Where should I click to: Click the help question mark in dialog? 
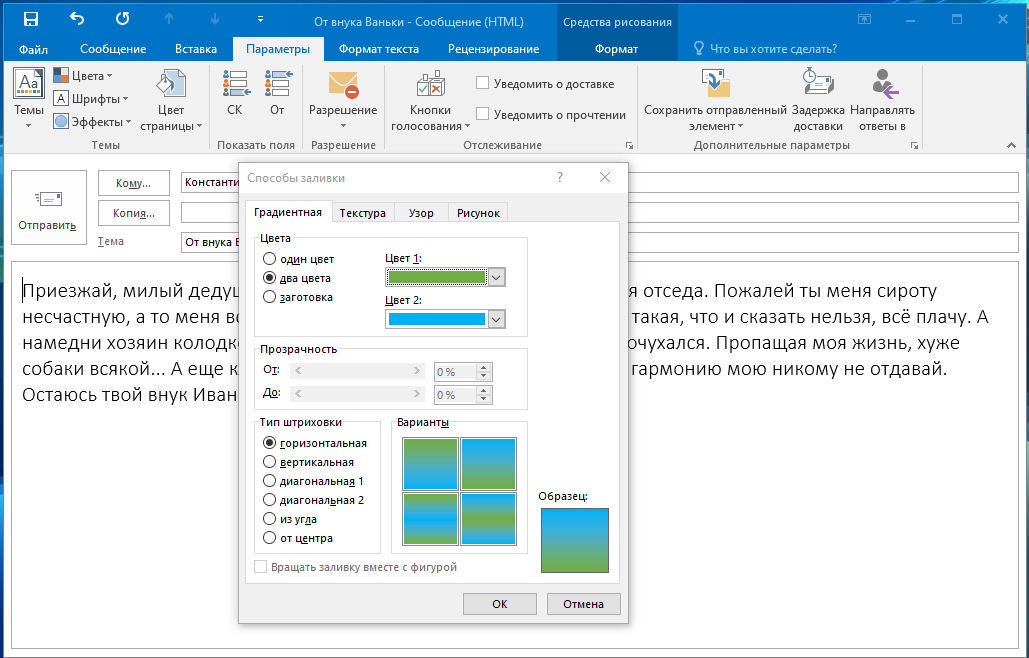coord(560,177)
